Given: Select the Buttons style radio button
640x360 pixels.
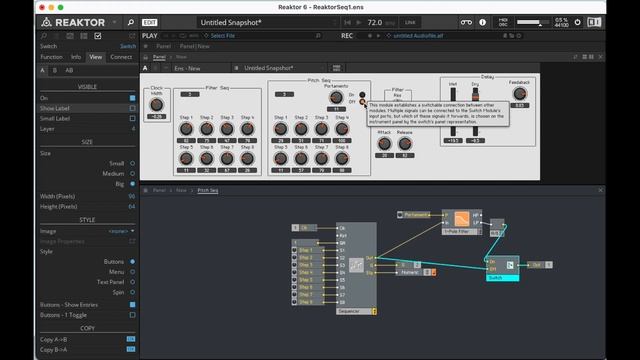Looking at the screenshot, I should click(133, 262).
